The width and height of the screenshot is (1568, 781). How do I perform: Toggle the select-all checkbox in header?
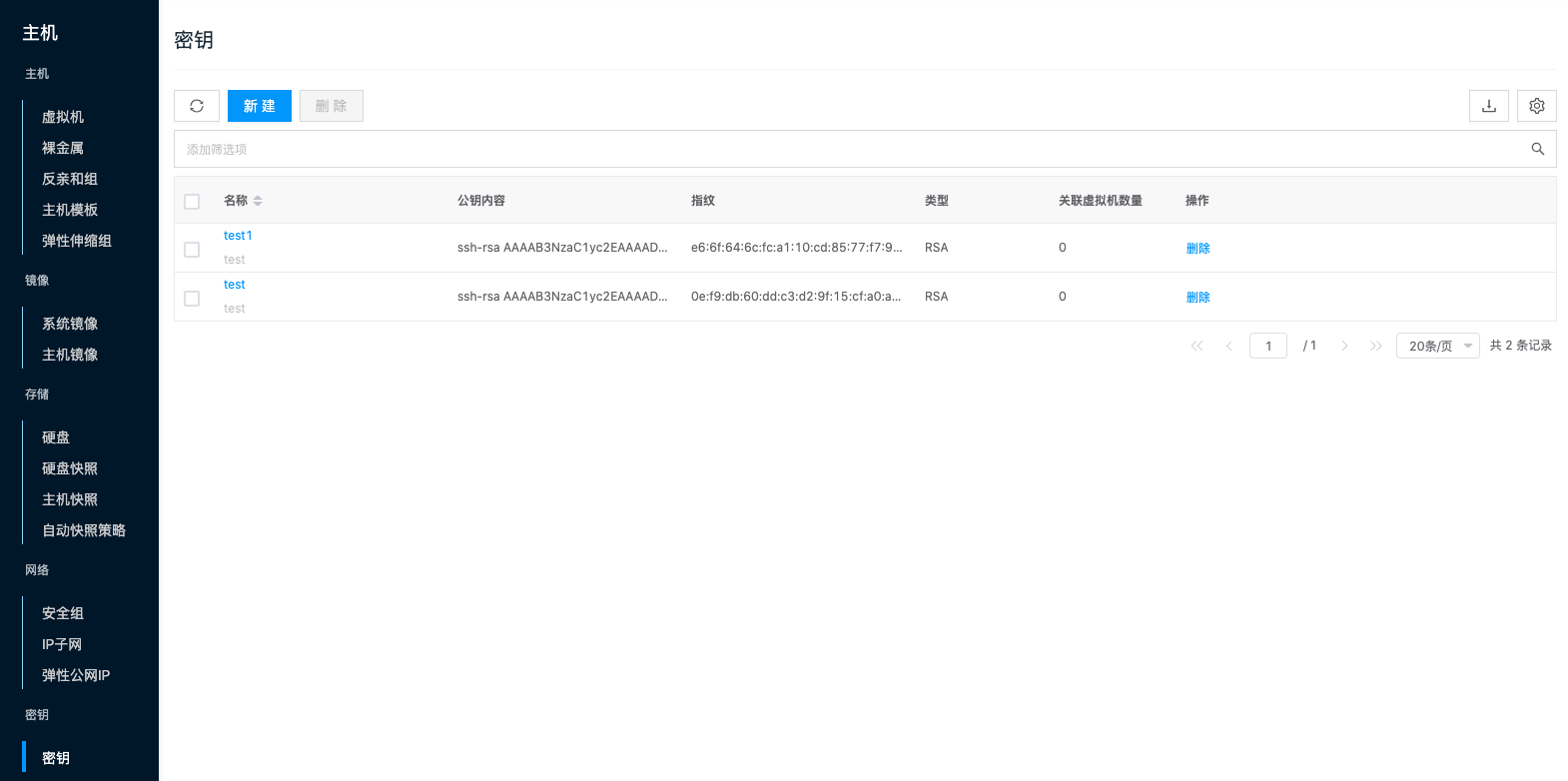click(x=192, y=202)
